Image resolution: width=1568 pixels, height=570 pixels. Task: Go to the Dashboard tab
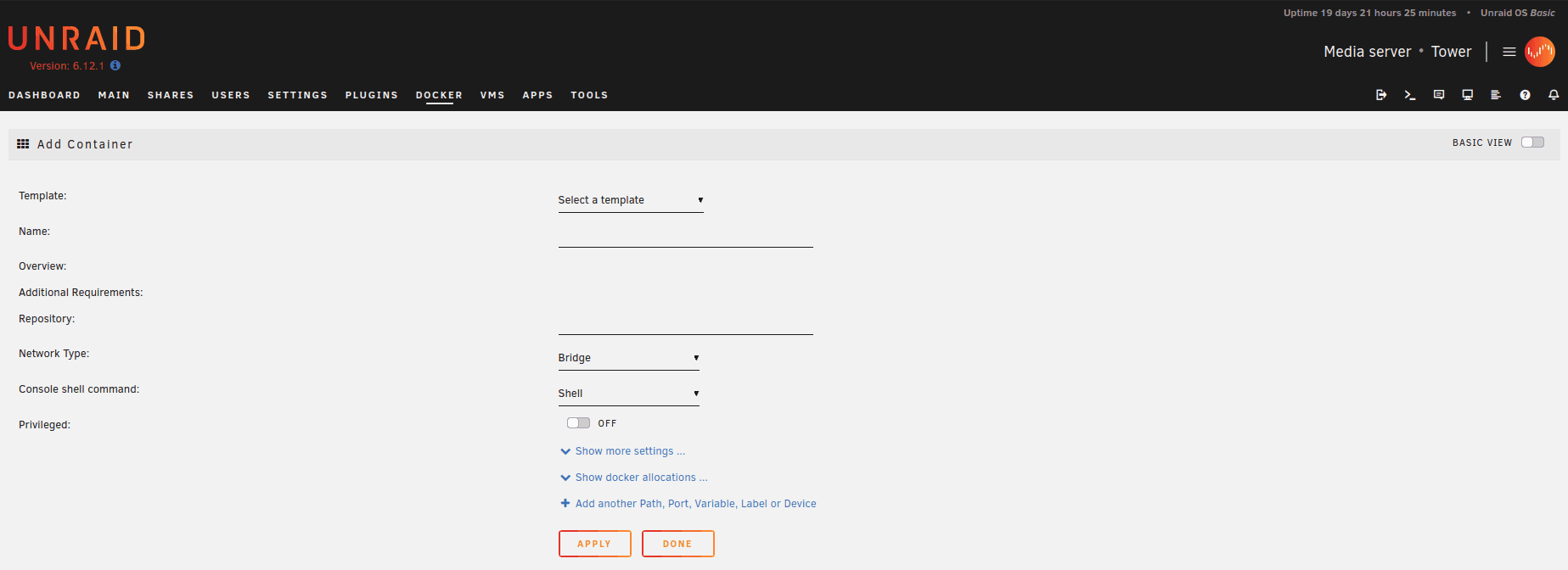click(x=44, y=95)
